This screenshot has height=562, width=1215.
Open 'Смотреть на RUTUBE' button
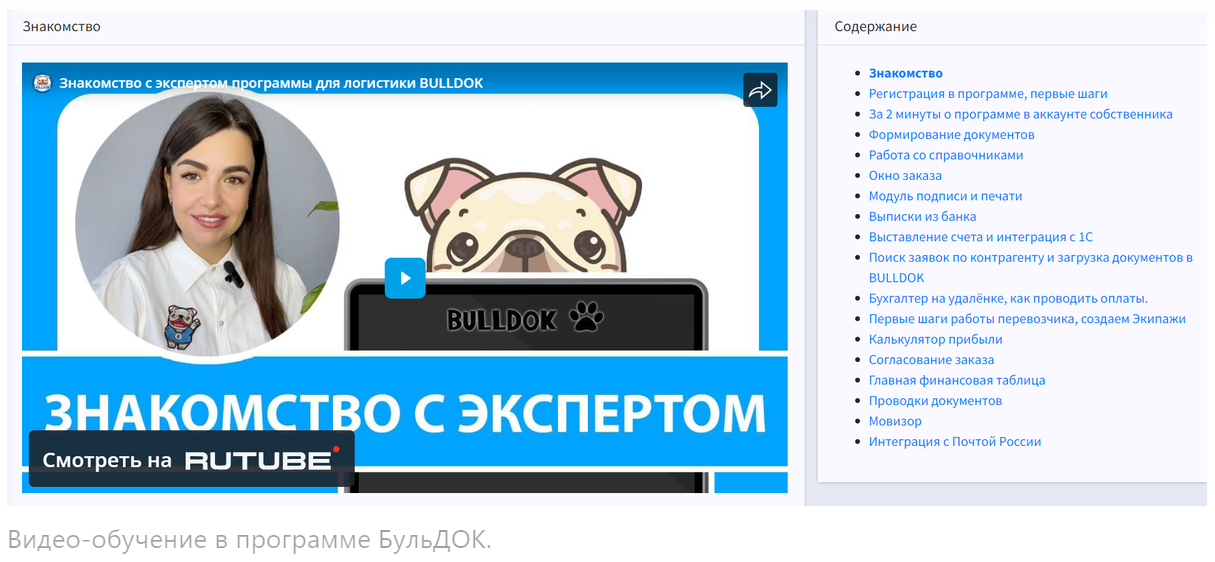tap(192, 459)
